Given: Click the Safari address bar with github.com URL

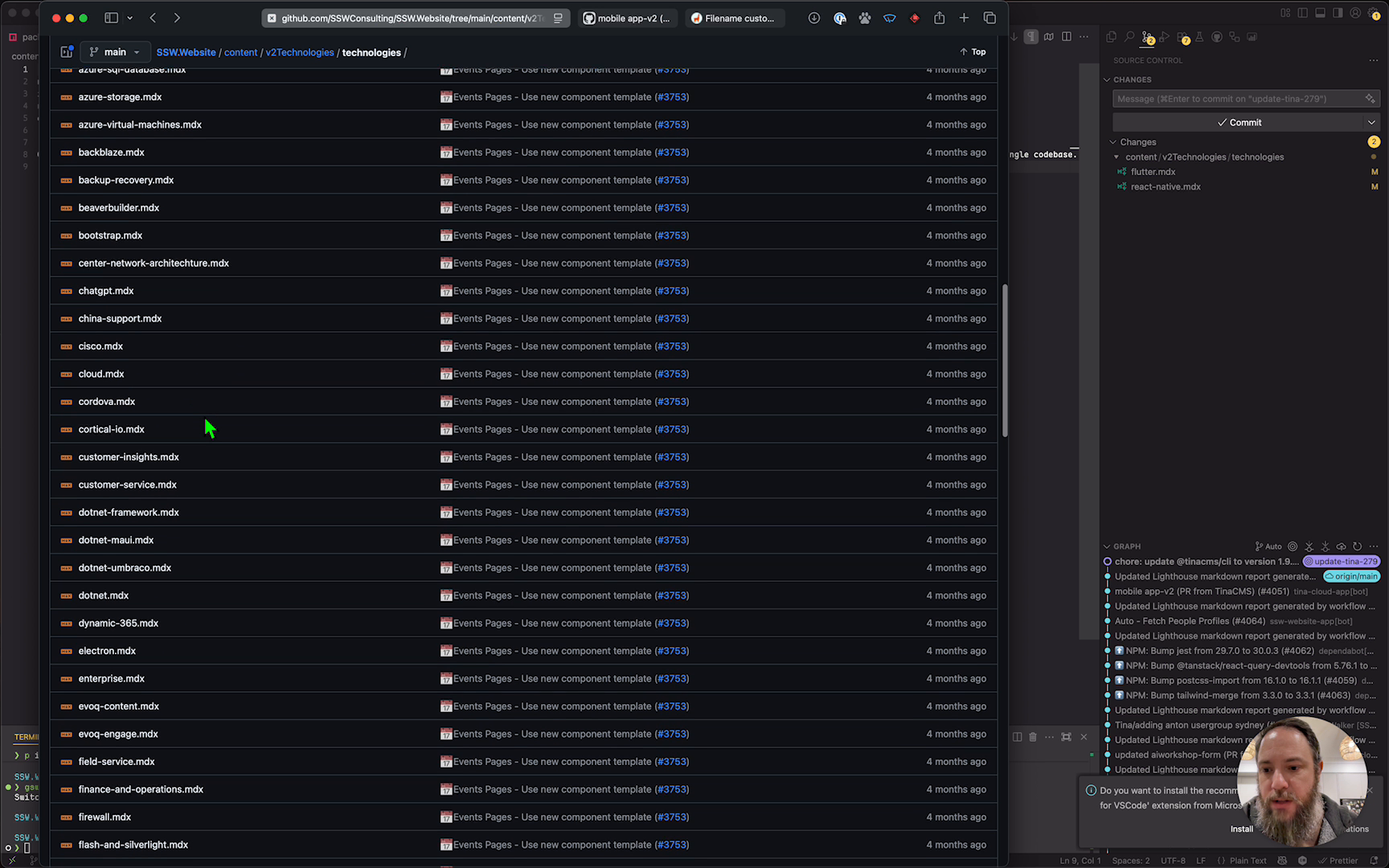Looking at the screenshot, I should click(x=416, y=18).
